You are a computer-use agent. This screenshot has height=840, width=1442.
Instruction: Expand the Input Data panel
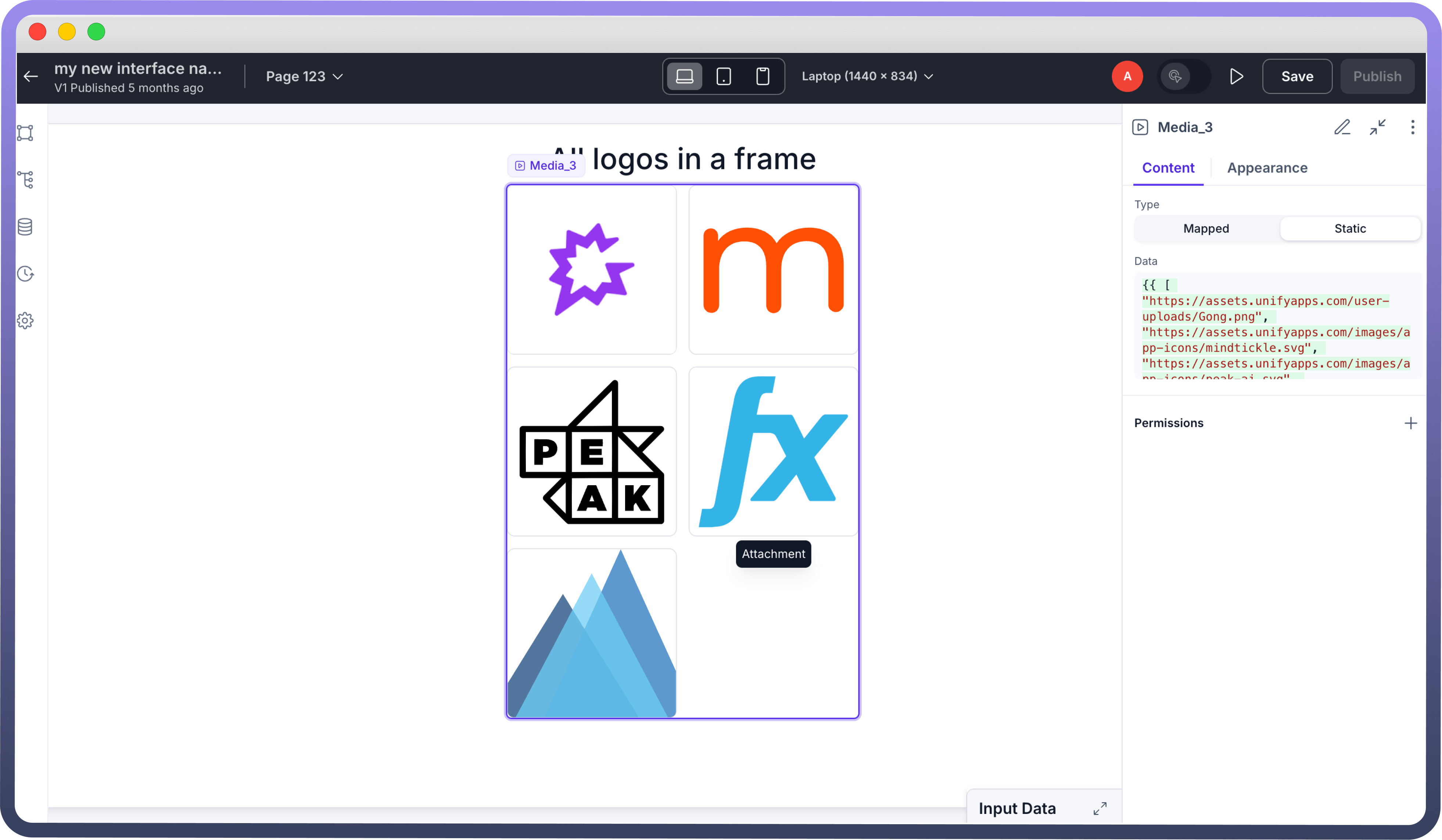coord(1099,808)
